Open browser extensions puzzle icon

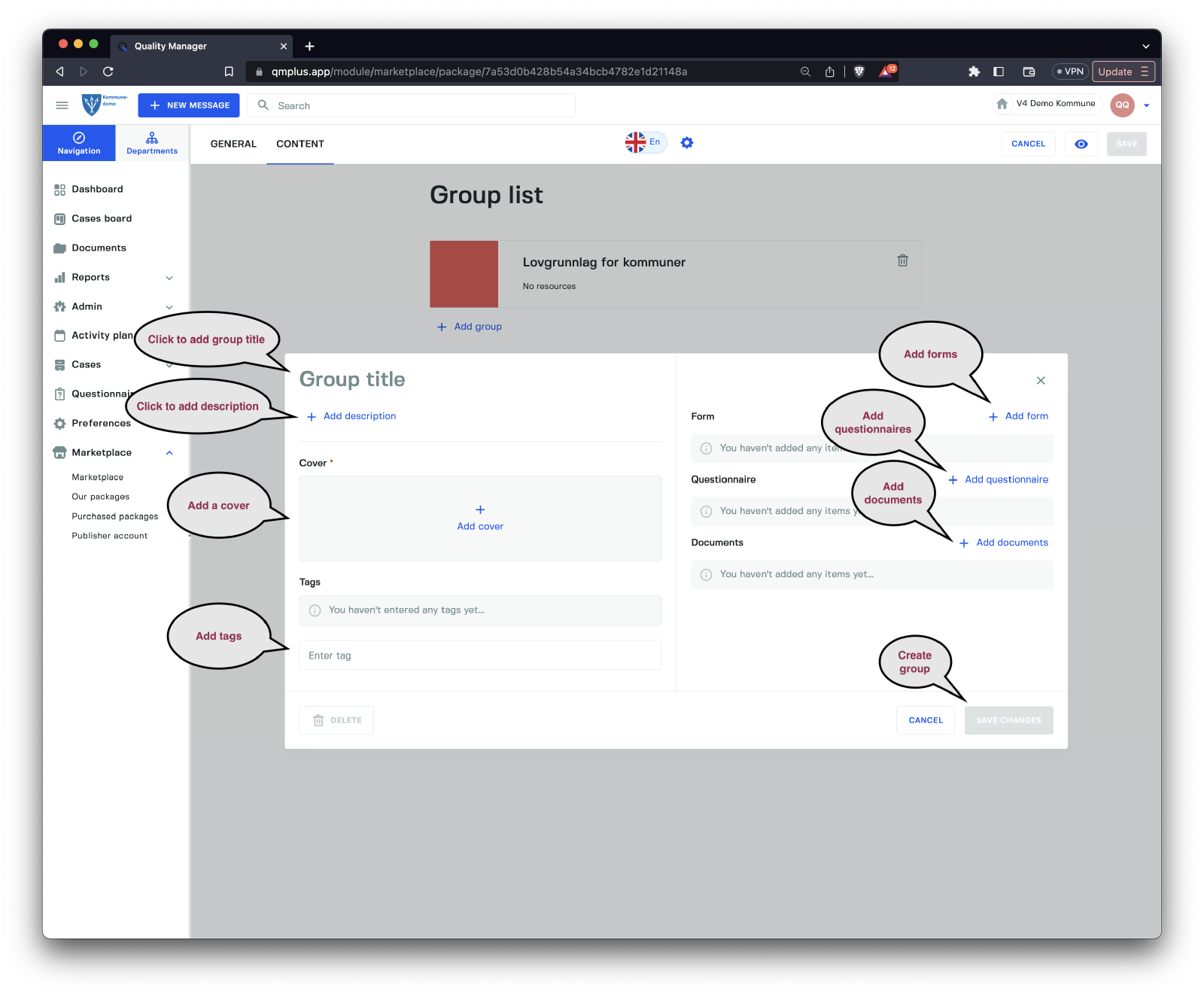(x=974, y=72)
